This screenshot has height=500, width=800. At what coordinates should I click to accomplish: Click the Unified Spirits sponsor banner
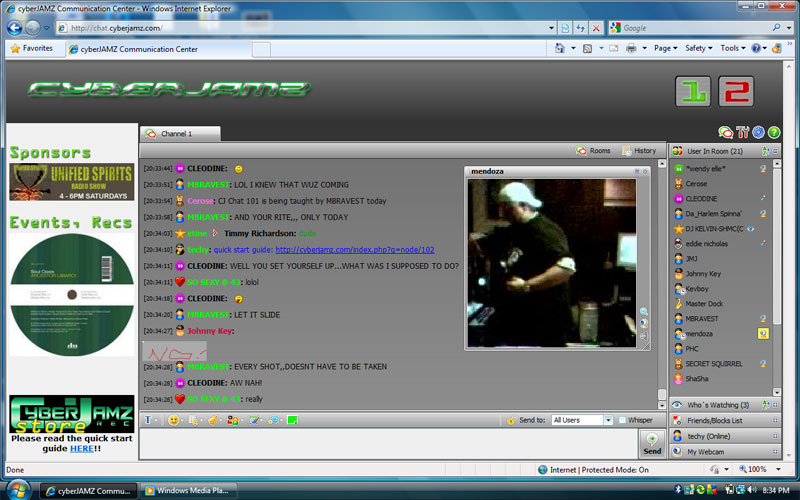point(72,182)
